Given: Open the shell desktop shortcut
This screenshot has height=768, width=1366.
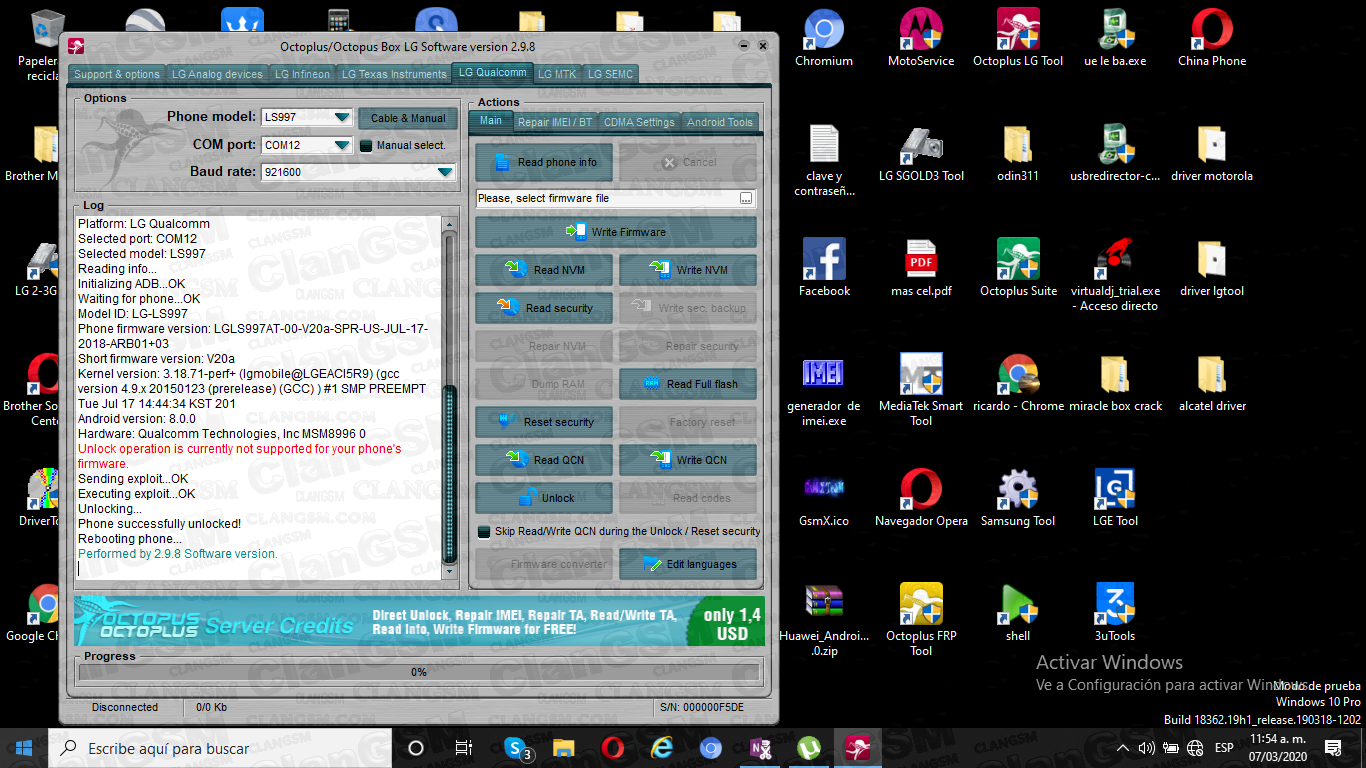Looking at the screenshot, I should pos(1018,613).
